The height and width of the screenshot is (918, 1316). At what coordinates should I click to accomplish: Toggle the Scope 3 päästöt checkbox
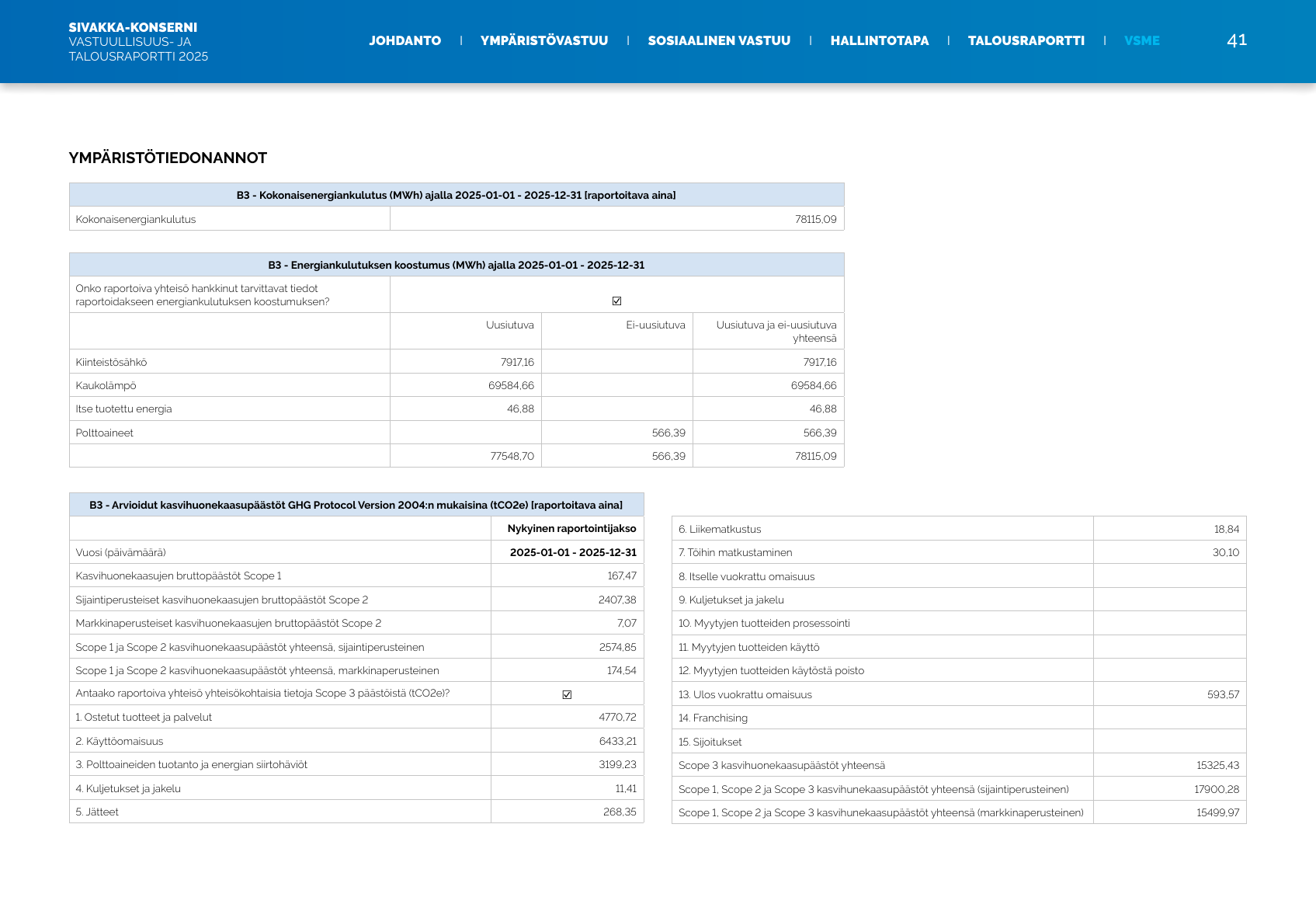pyautogui.click(x=567, y=694)
